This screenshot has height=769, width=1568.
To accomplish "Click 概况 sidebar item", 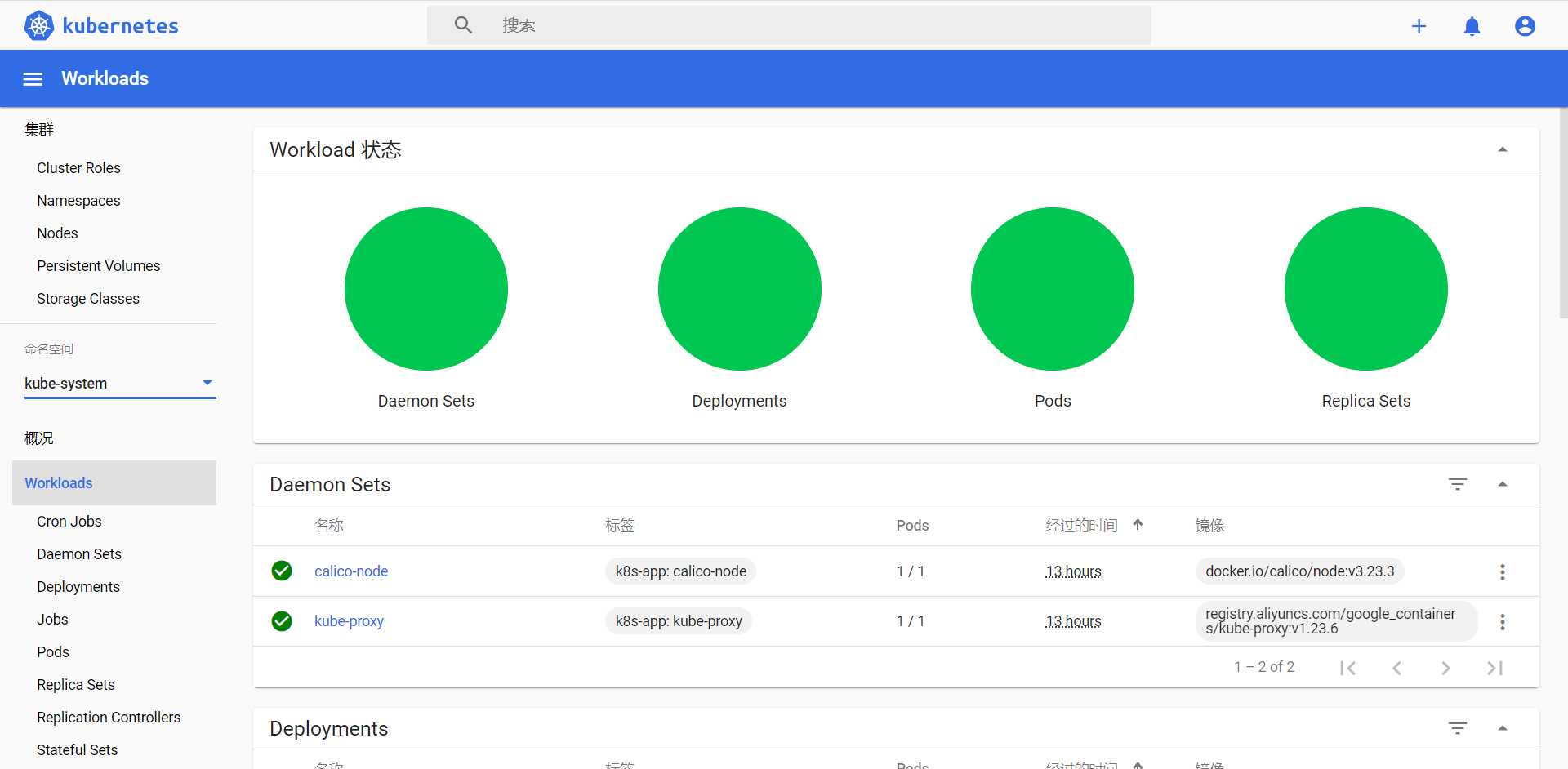I will point(39,438).
